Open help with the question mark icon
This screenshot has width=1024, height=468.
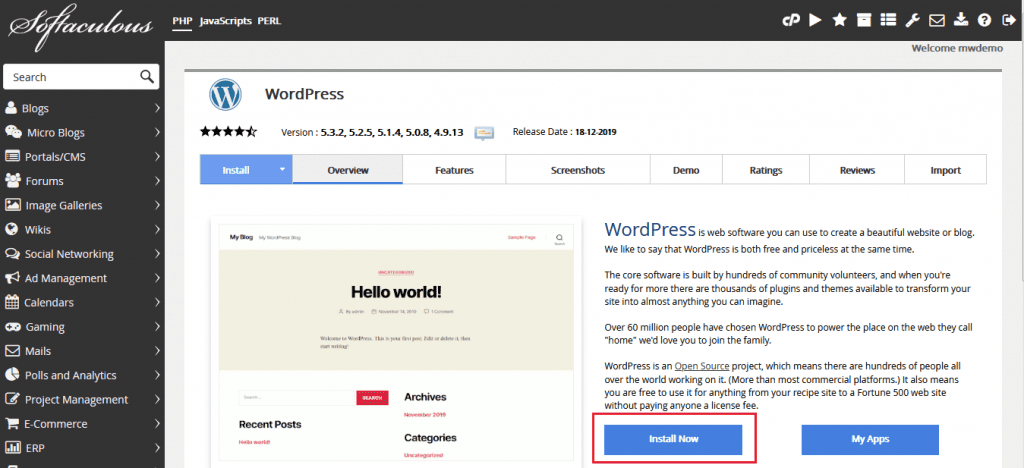coord(984,20)
